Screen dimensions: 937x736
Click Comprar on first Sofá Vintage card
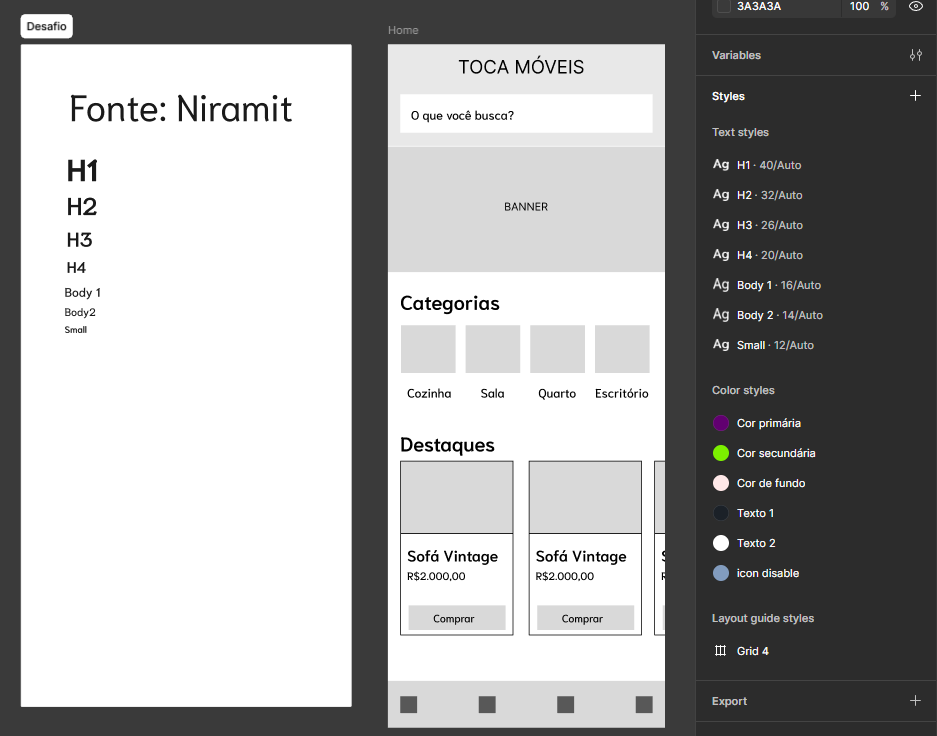pos(457,618)
